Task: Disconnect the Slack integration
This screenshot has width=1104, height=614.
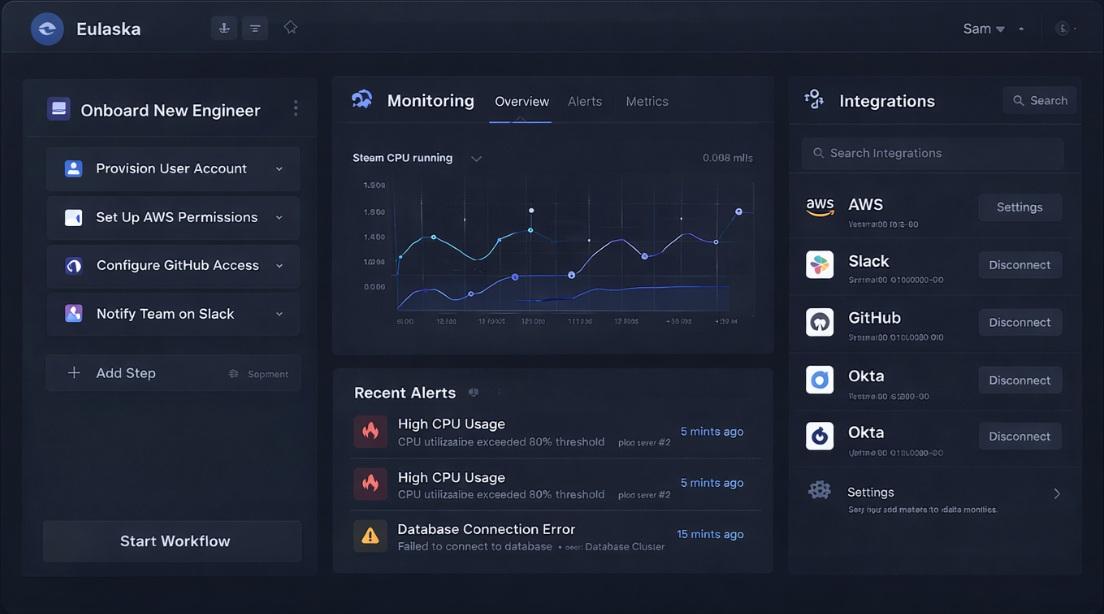Action: [1019, 265]
